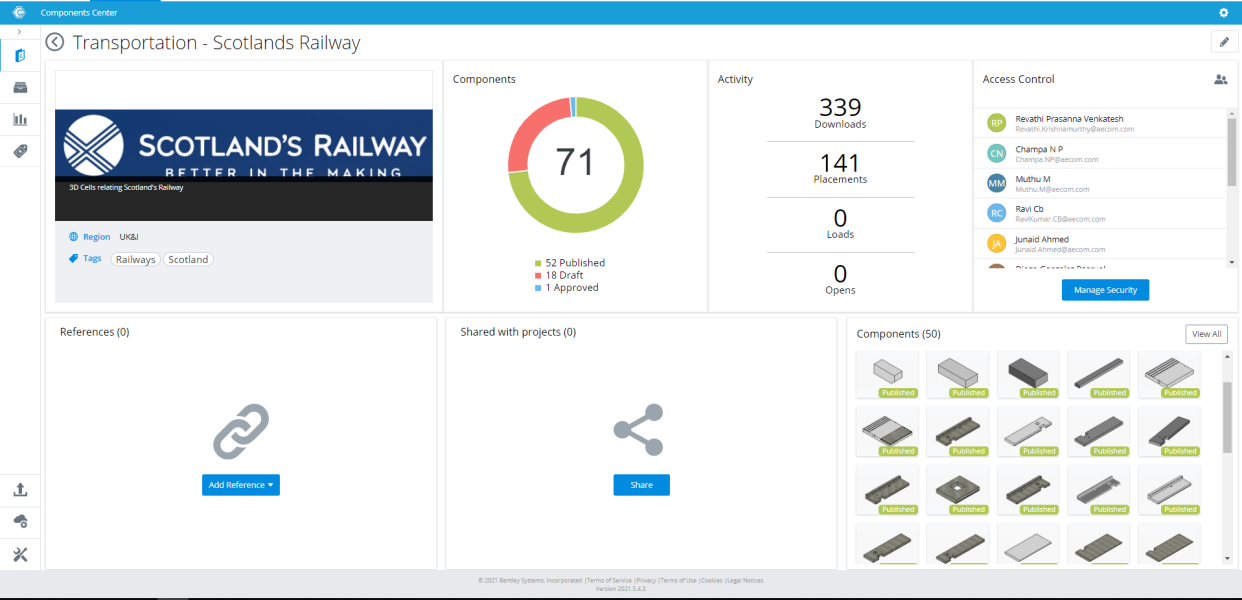1242x600 pixels.
Task: Open the cloud settings sidebar icon
Action: 20,521
